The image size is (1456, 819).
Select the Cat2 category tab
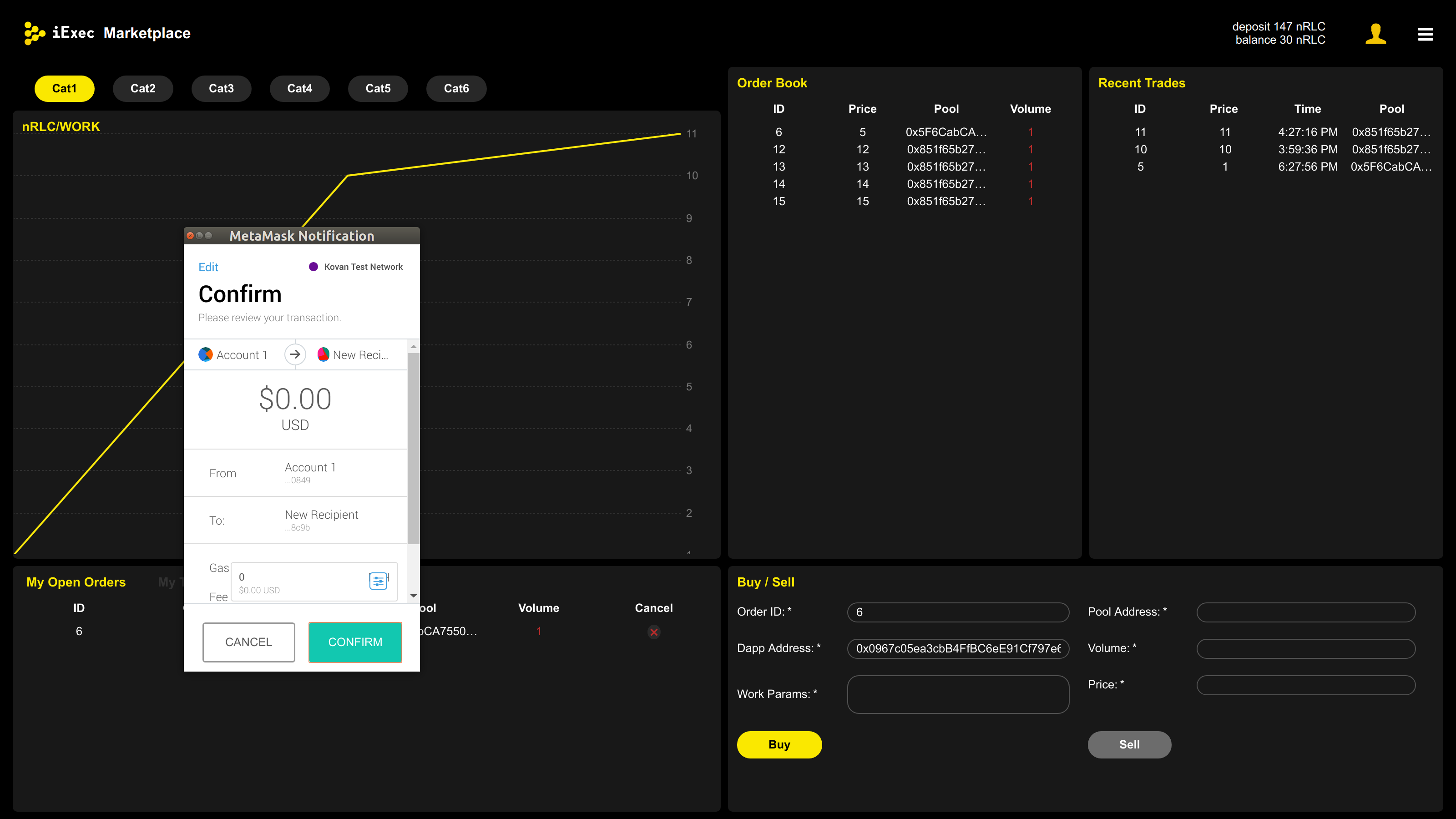click(142, 88)
